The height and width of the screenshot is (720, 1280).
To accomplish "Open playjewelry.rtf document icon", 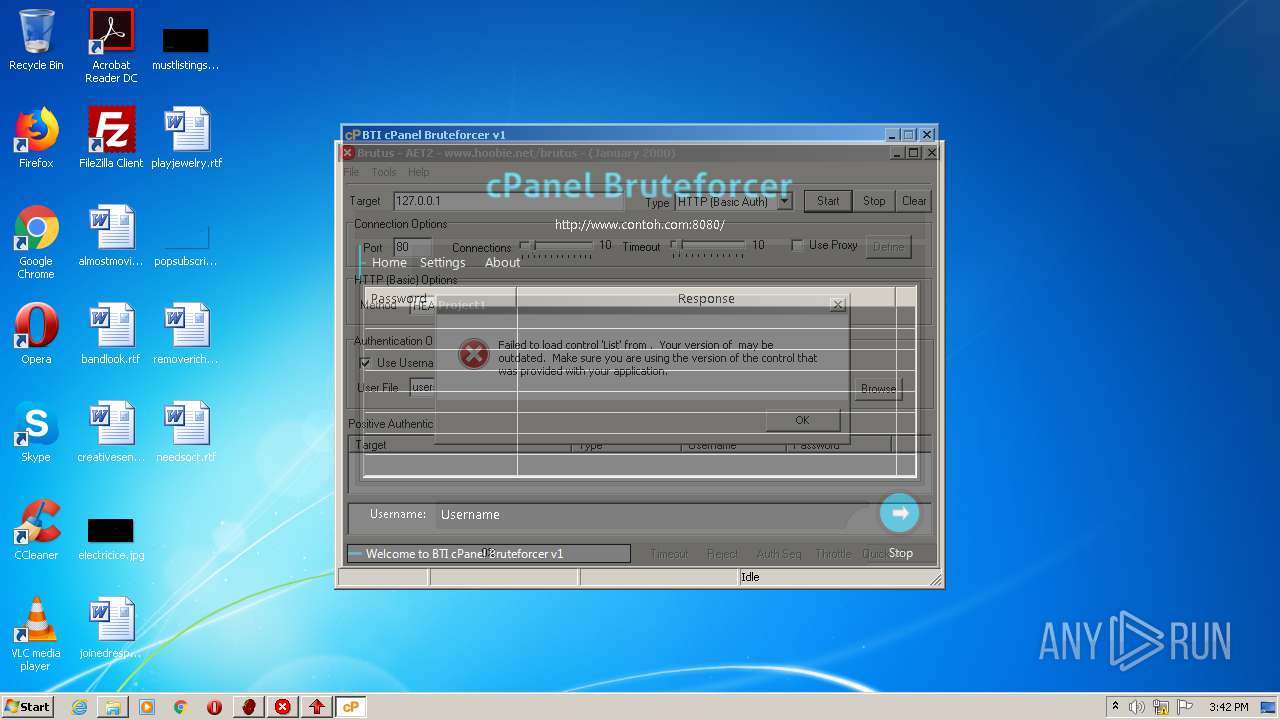I will (186, 138).
